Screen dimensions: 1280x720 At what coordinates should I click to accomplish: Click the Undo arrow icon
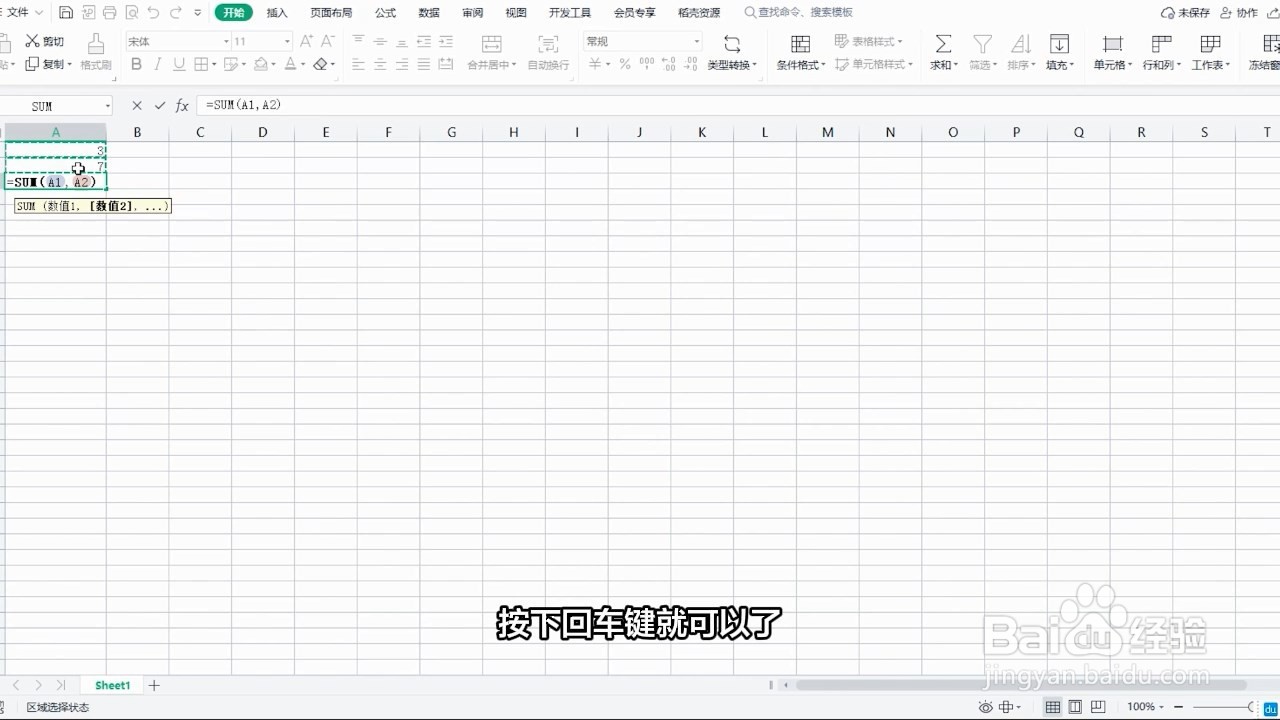(153, 13)
